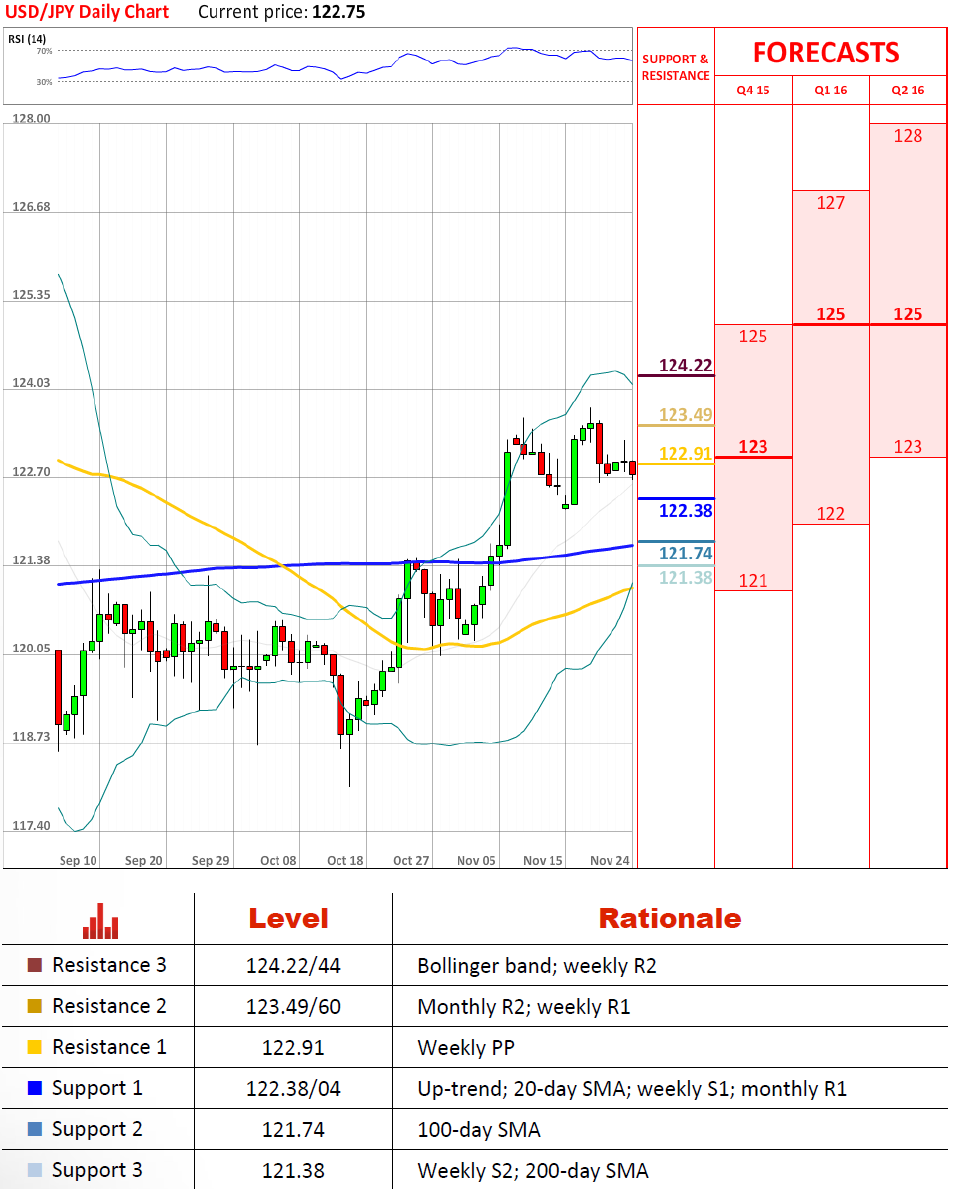Click the 122 value in Q1 16
Screen dimensions: 954x1189
pyautogui.click(x=830, y=514)
